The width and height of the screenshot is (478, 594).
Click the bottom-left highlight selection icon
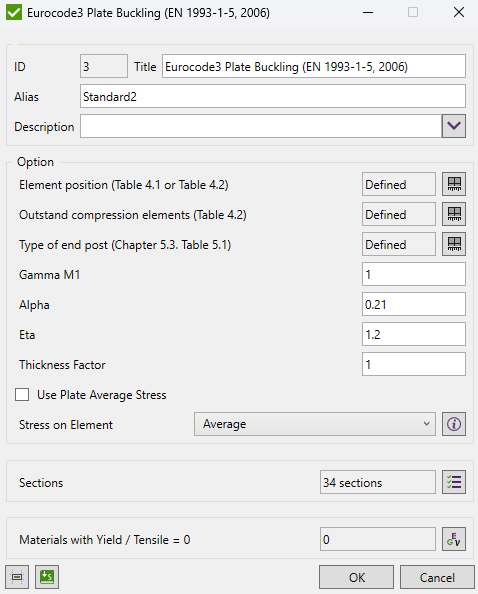17,577
